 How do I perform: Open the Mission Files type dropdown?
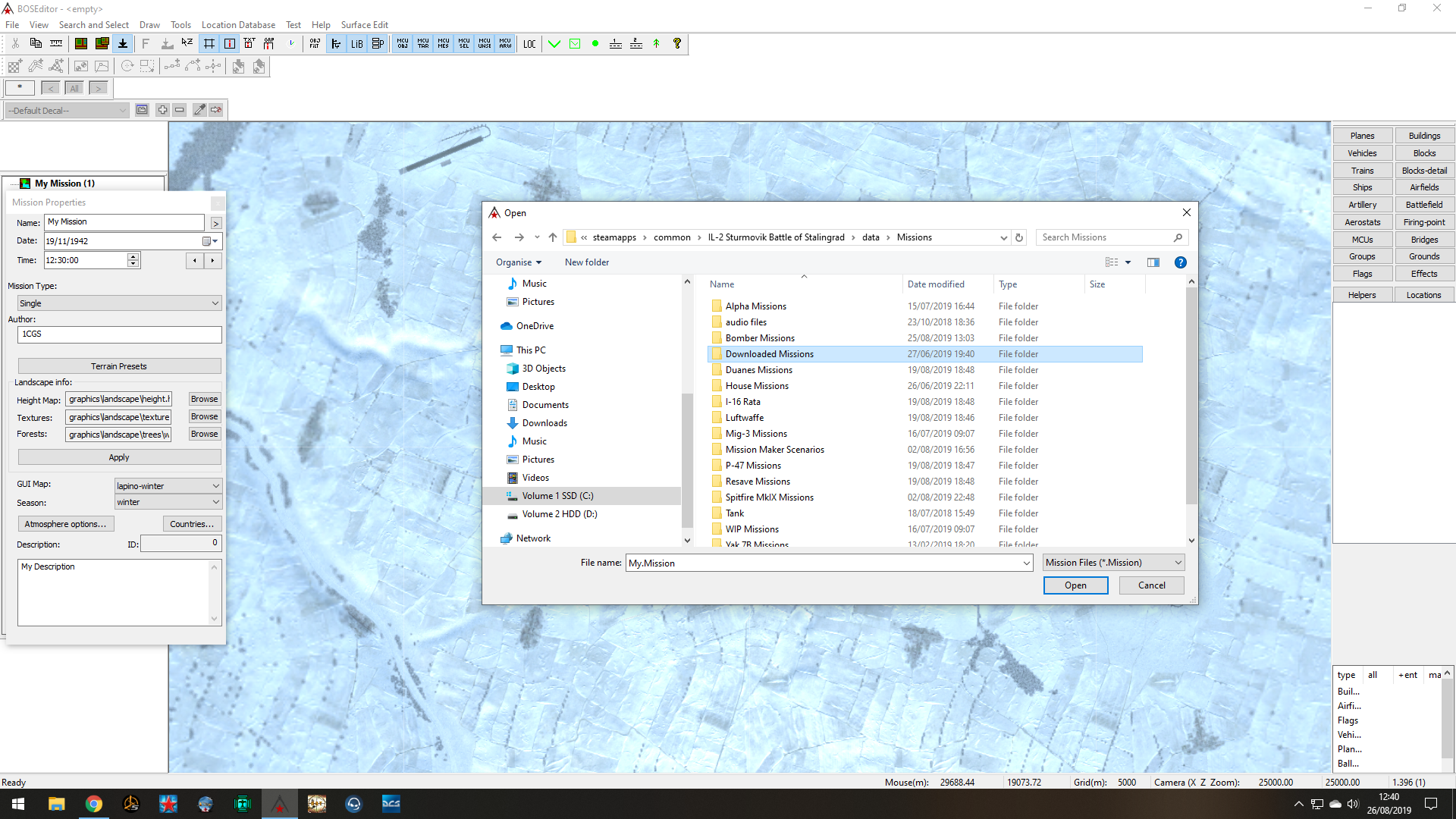[1113, 563]
